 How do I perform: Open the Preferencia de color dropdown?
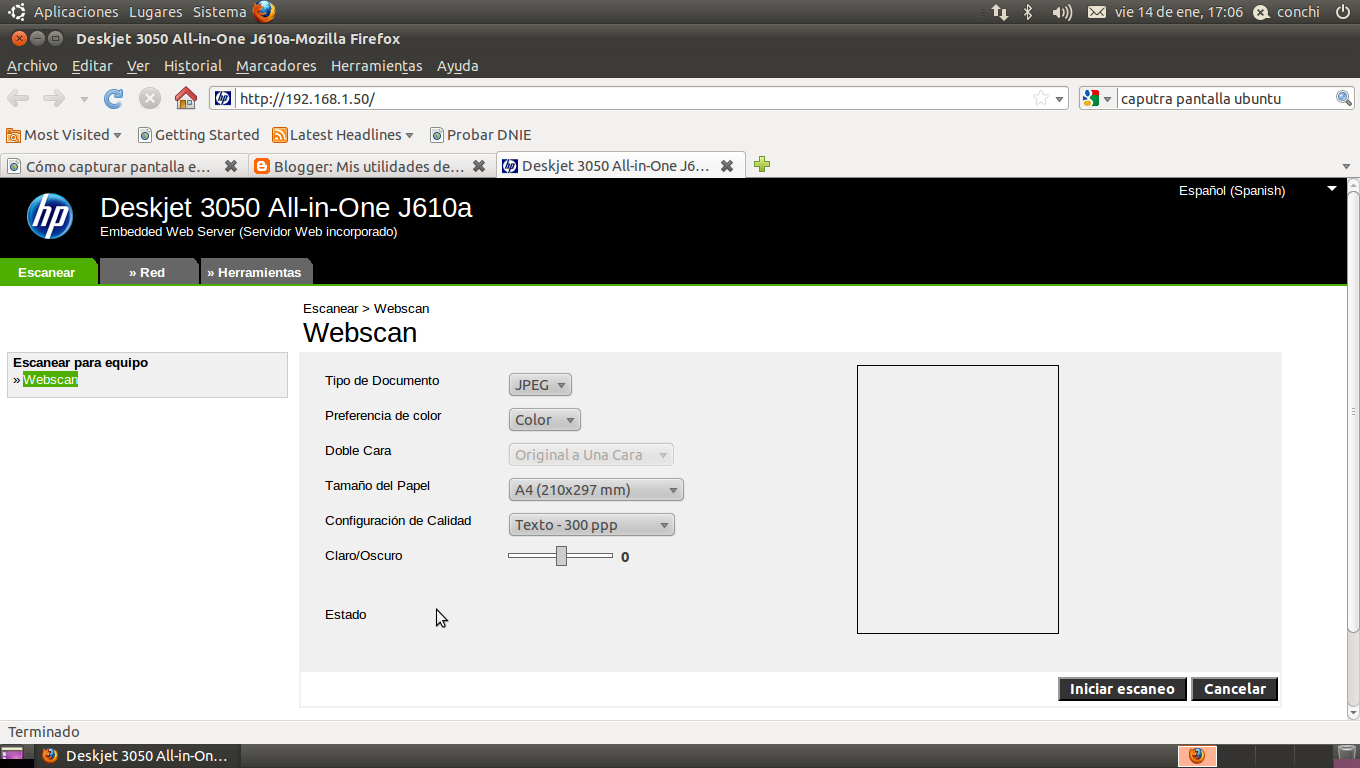coord(545,420)
